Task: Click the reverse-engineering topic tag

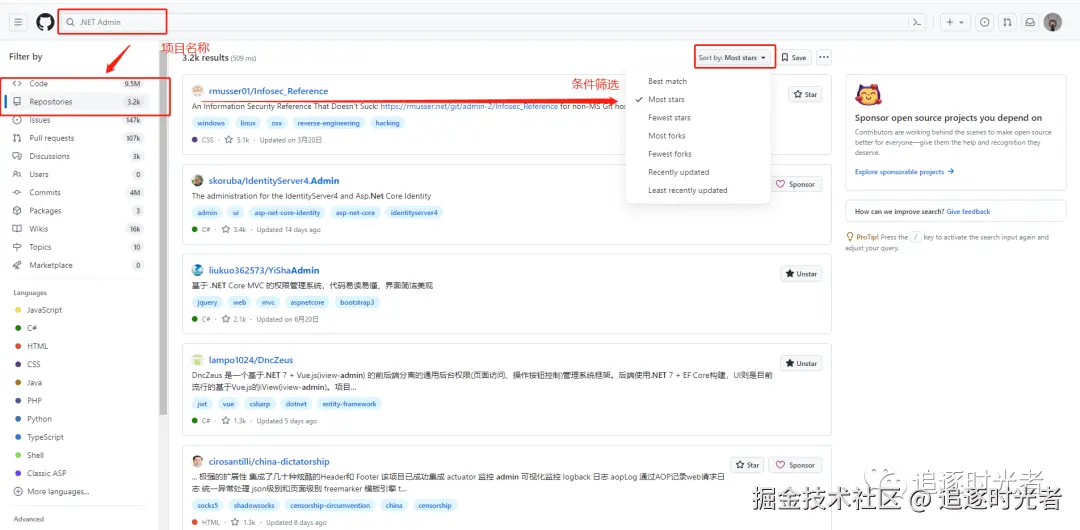Action: 328,123
